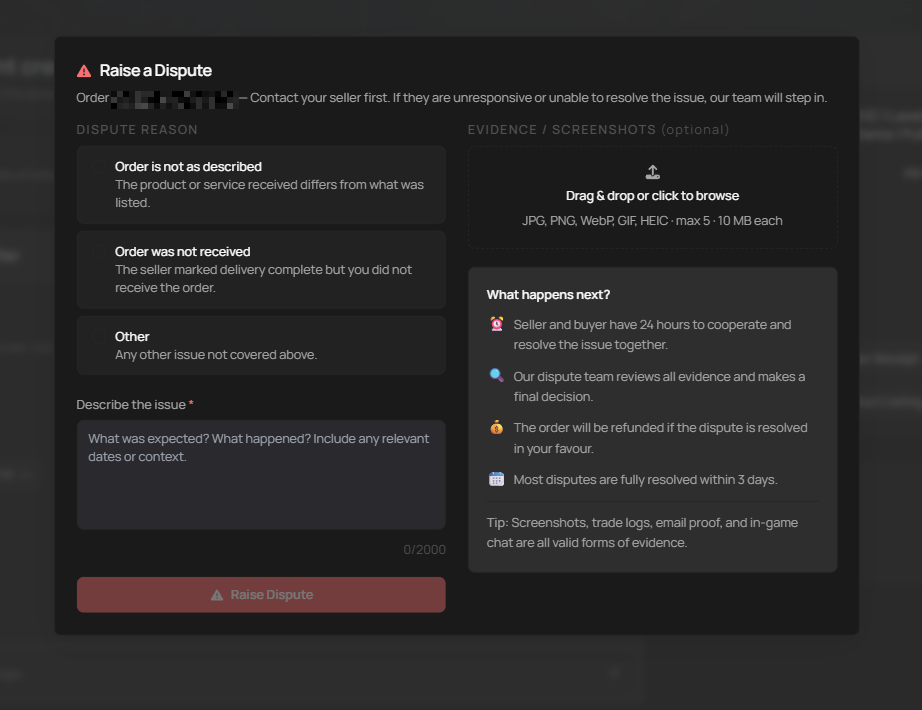
Task: Click the 0/2000 character counter
Action: (x=424, y=550)
